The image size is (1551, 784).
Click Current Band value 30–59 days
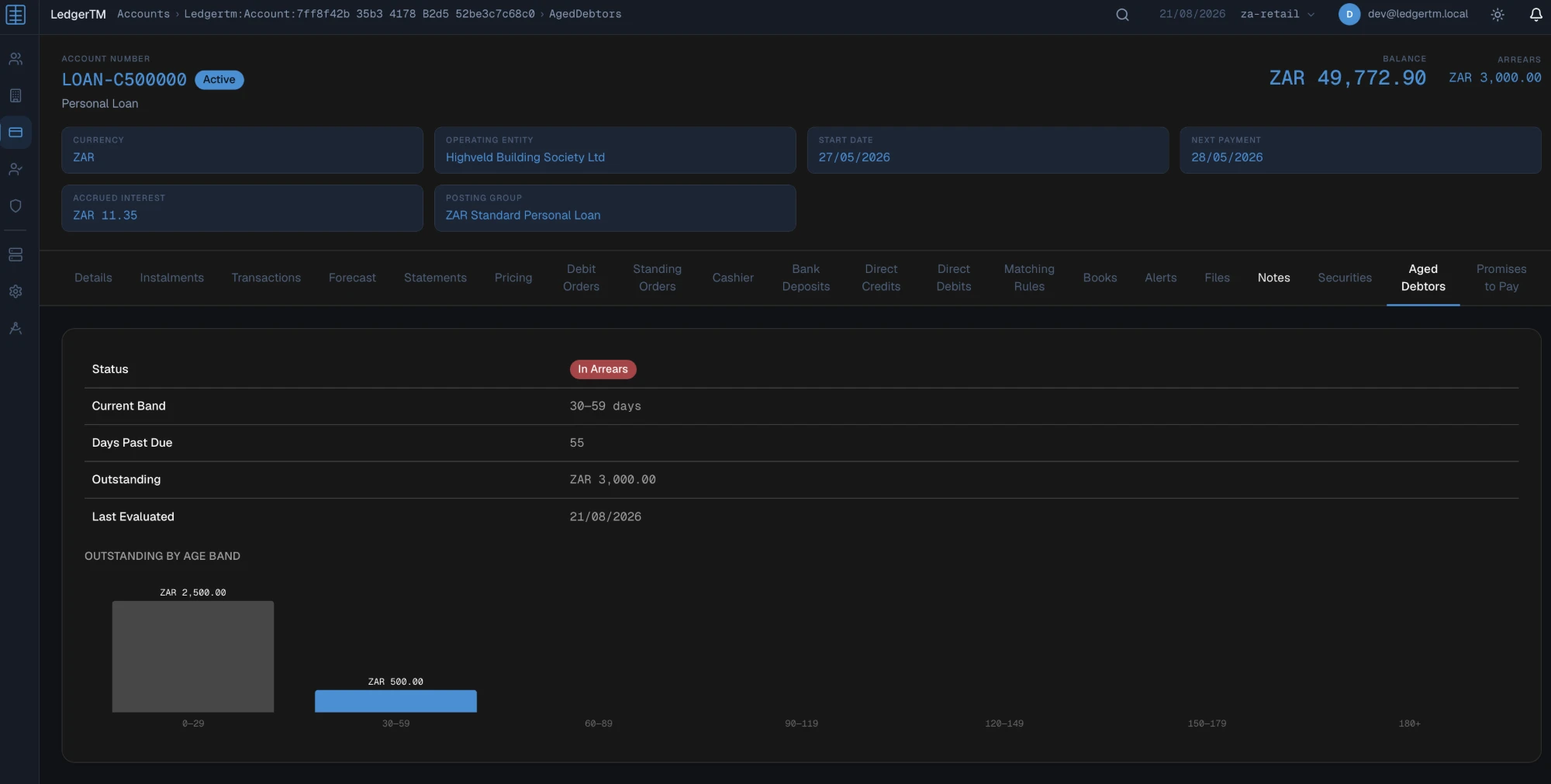605,406
